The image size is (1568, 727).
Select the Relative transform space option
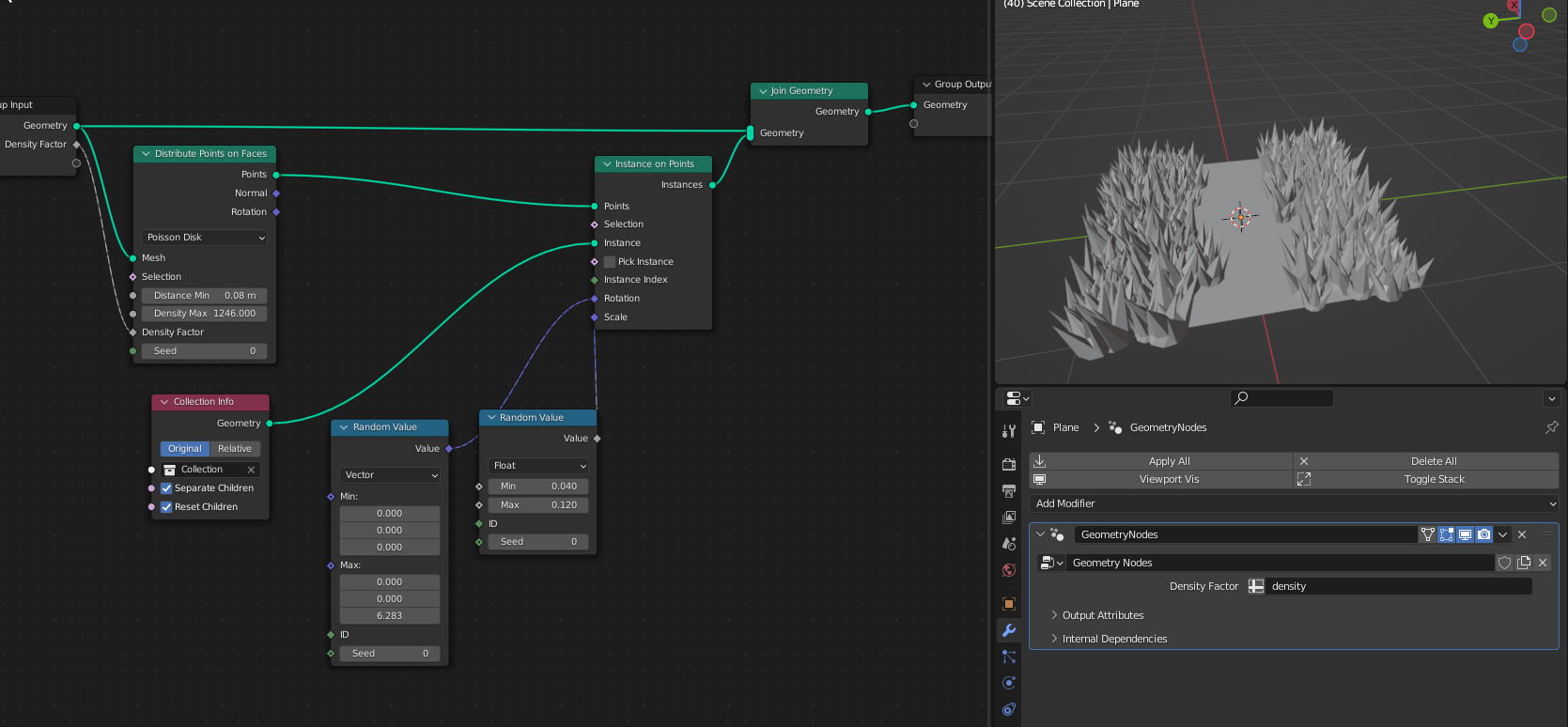coord(235,449)
